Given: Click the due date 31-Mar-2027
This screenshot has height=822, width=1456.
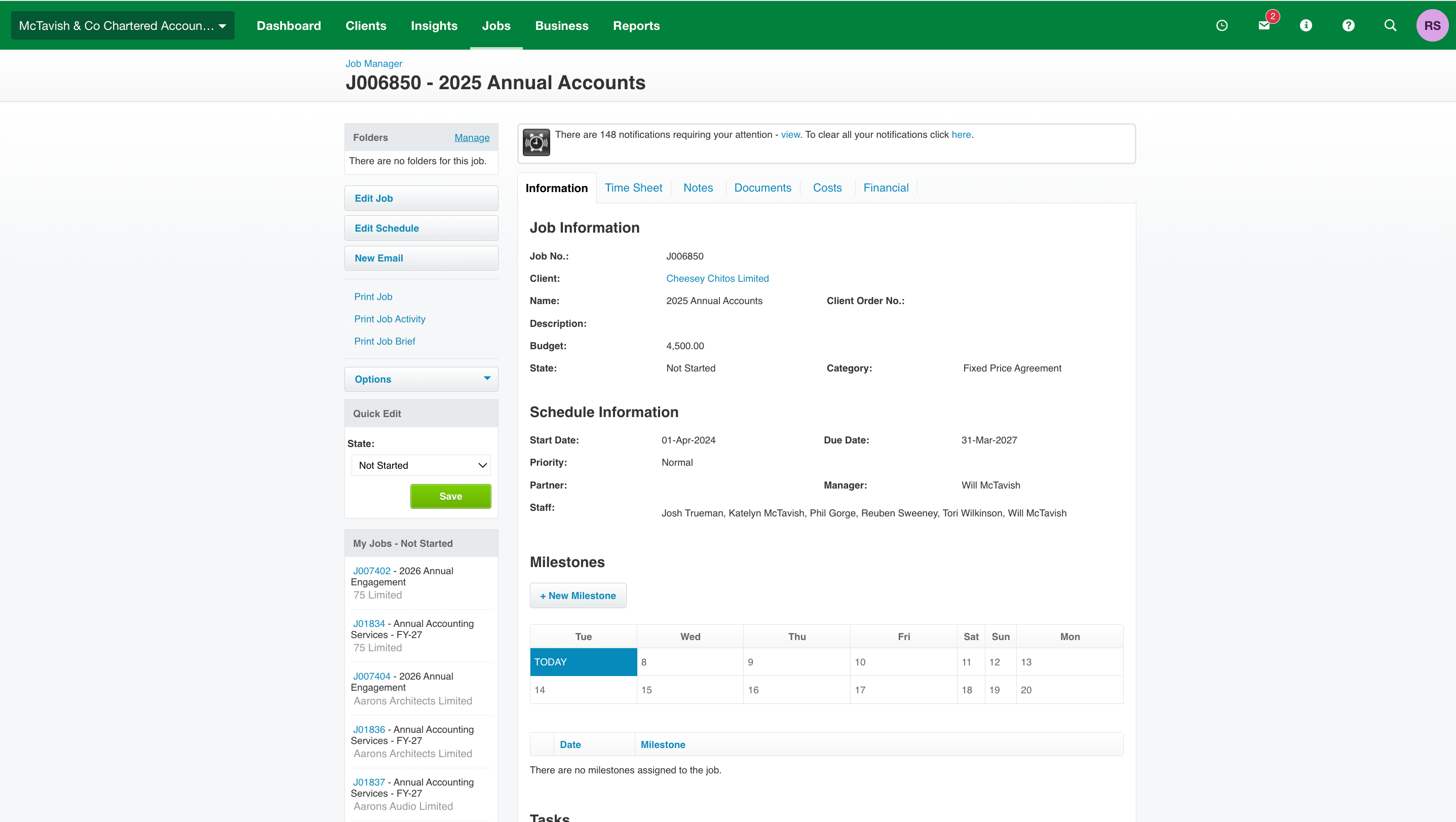Looking at the screenshot, I should pos(989,440).
